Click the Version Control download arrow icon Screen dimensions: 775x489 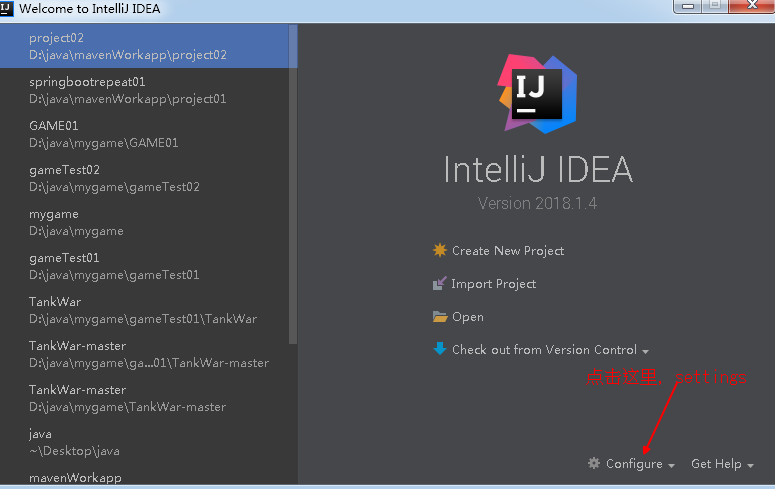tap(439, 349)
